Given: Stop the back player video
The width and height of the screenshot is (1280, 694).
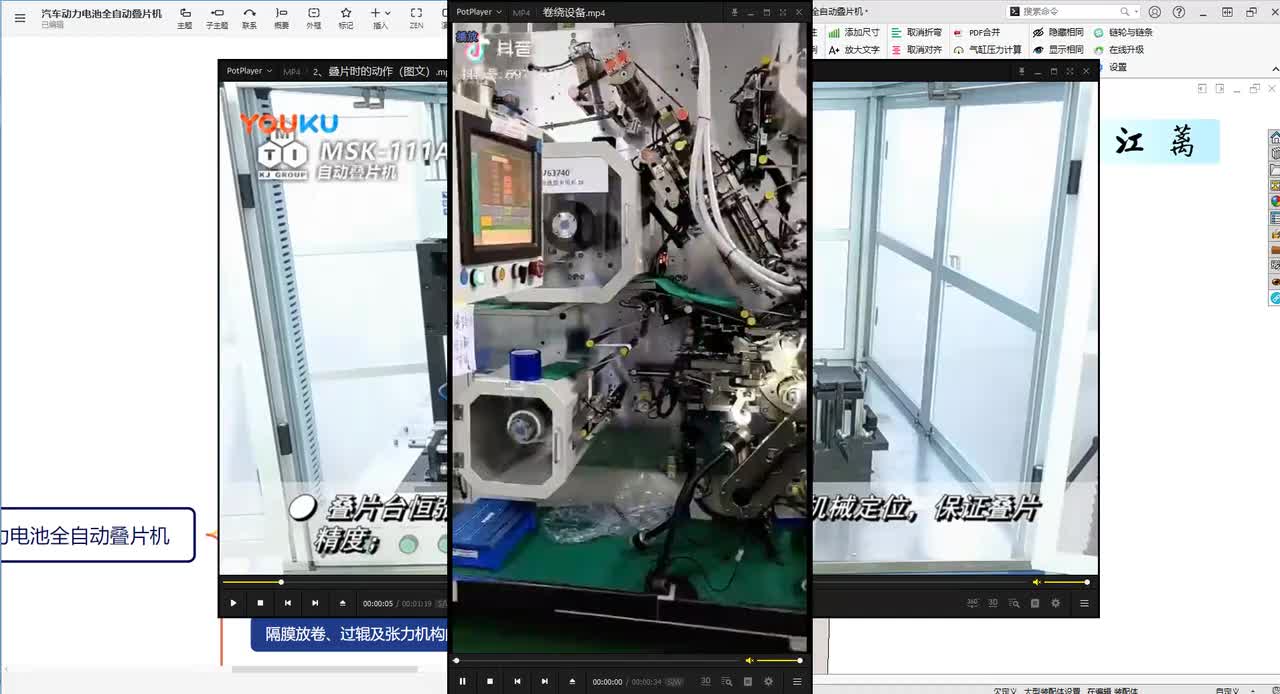Looking at the screenshot, I should click(260, 603).
